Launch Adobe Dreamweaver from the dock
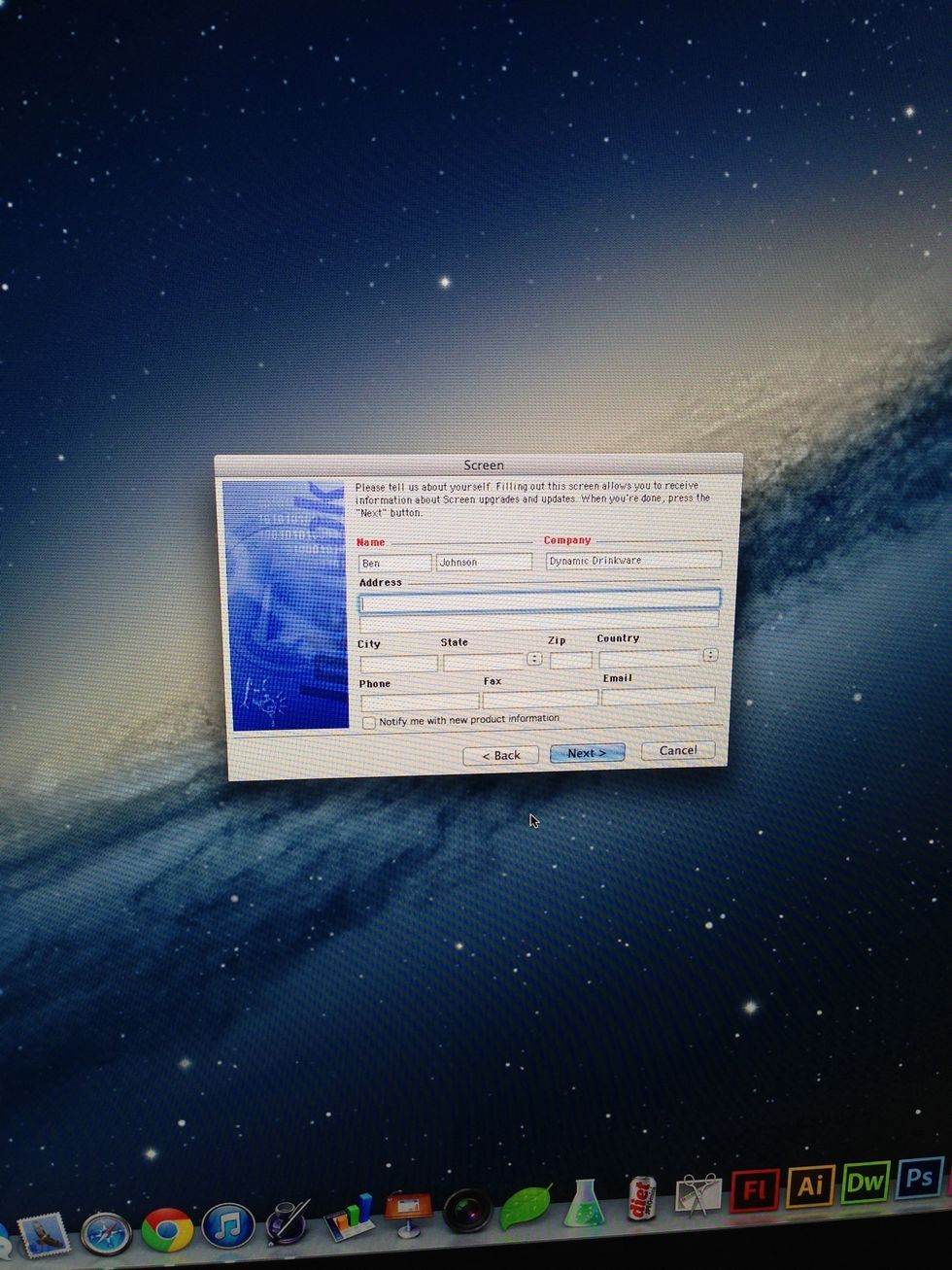Viewport: 952px width, 1270px height. pyautogui.click(x=865, y=1182)
